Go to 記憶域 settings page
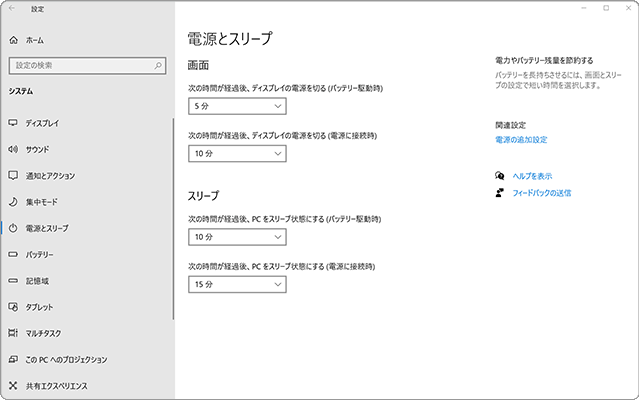640x400 pixels. coord(37,281)
